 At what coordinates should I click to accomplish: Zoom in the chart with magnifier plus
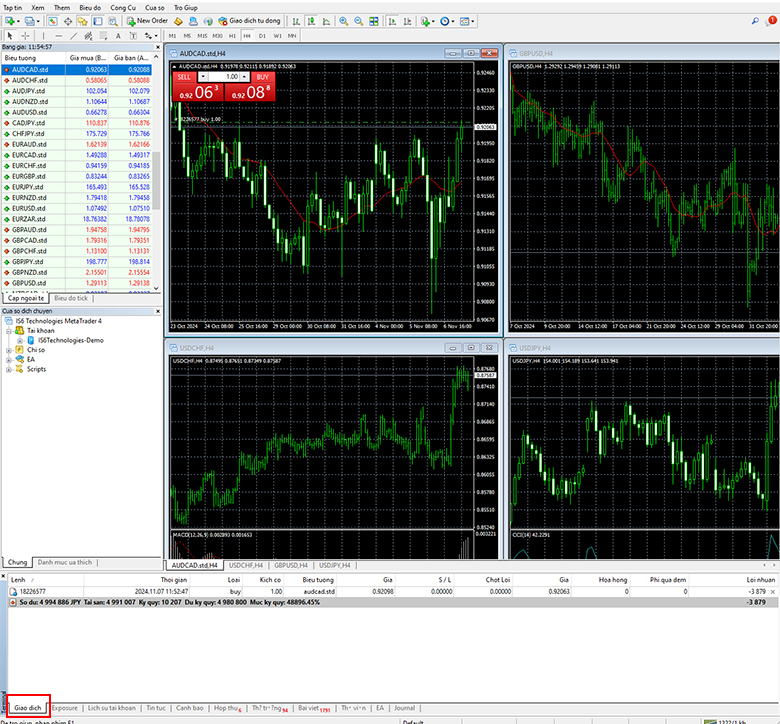(x=344, y=21)
